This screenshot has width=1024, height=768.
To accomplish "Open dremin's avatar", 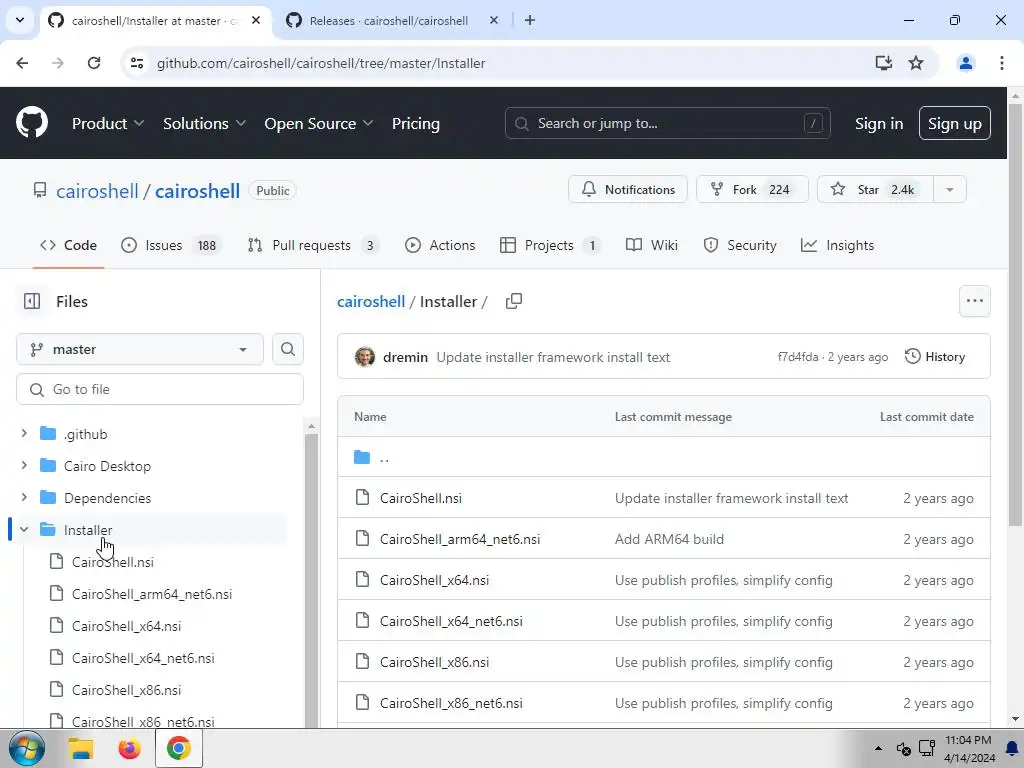I will (x=364, y=357).
